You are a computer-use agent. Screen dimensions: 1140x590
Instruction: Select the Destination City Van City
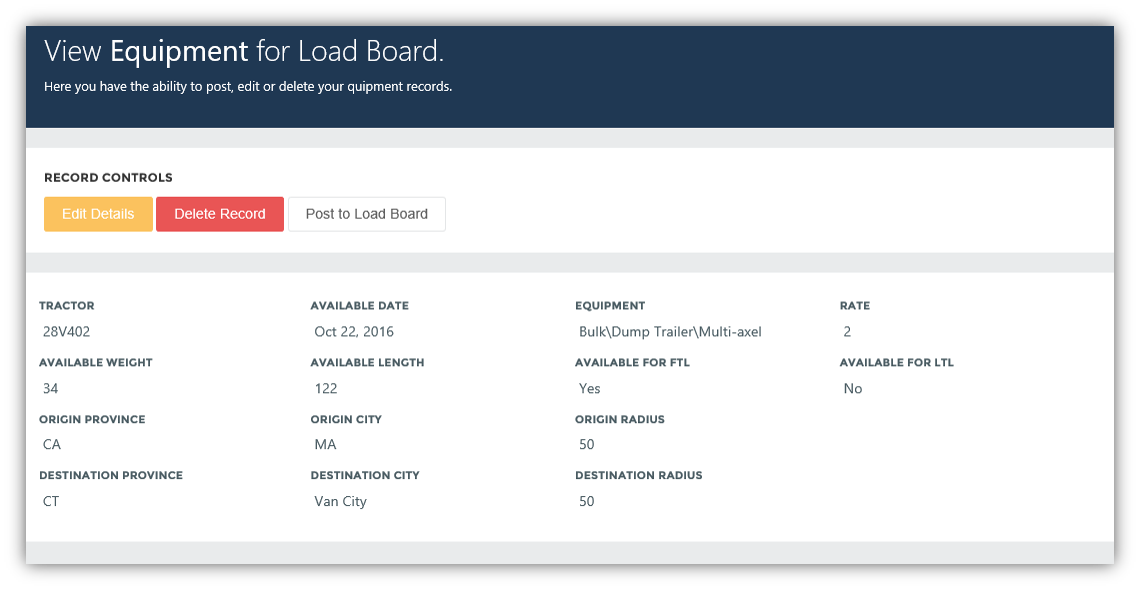(x=340, y=501)
